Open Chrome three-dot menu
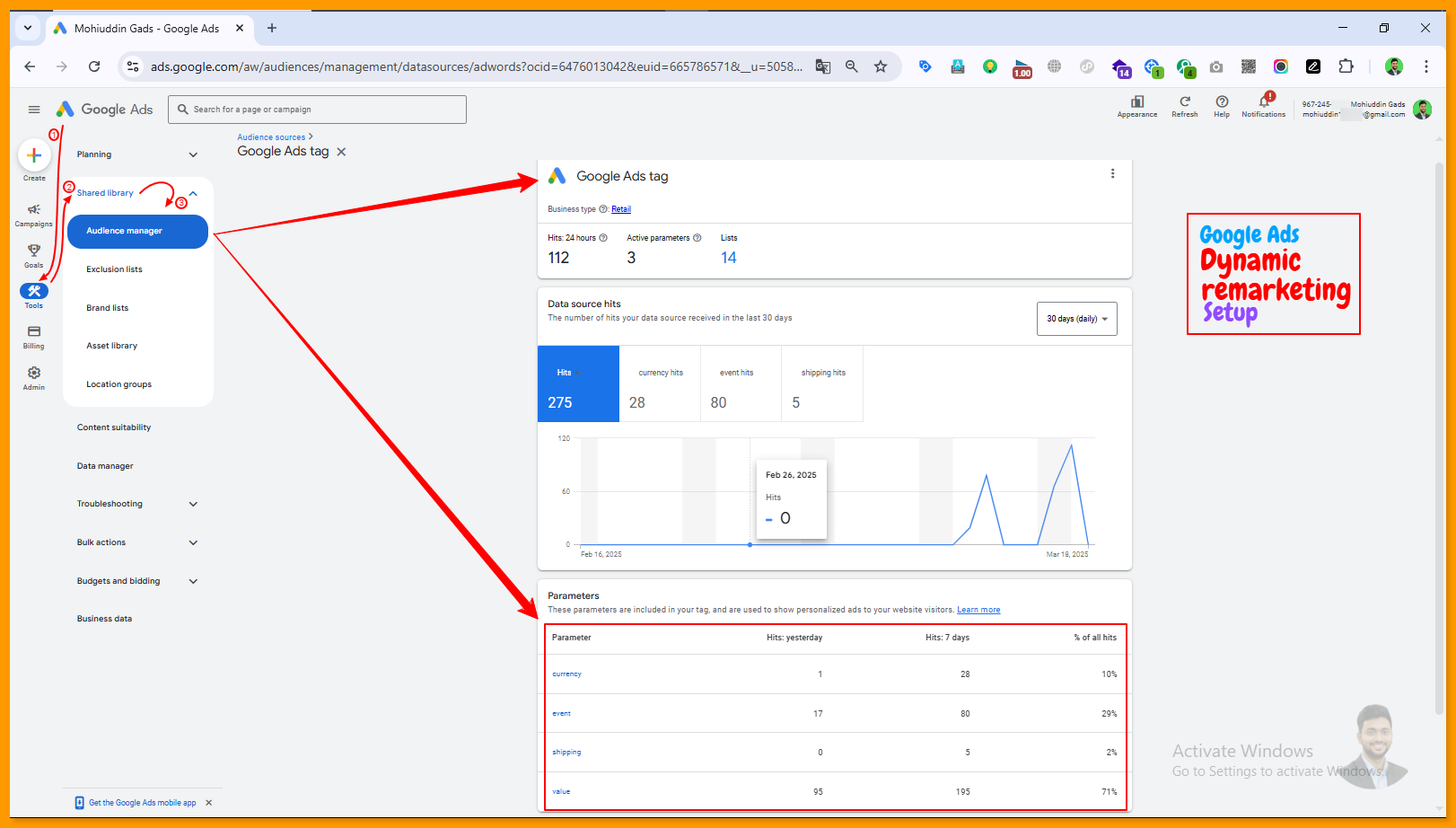The width and height of the screenshot is (1456, 828). point(1425,66)
